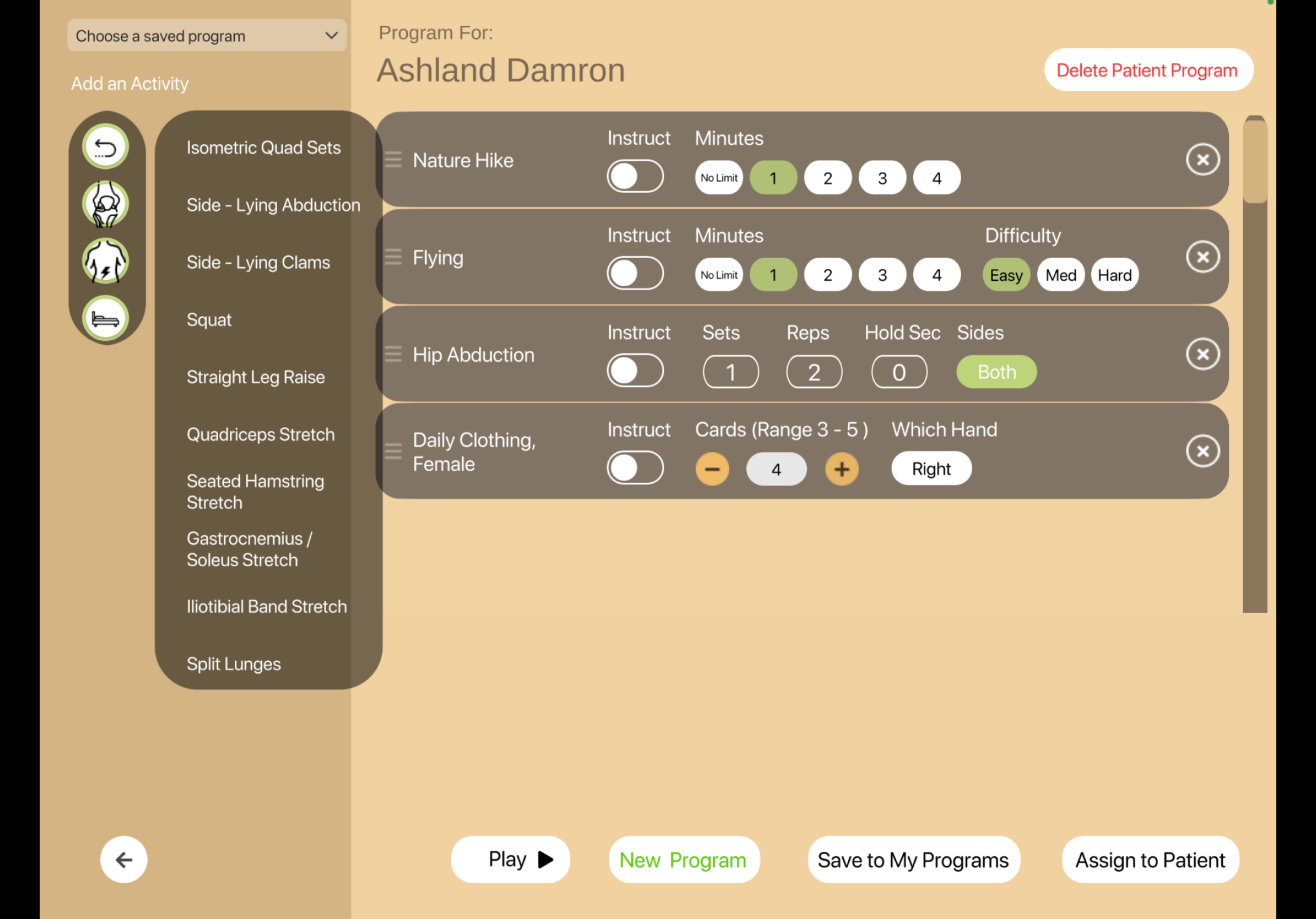Select the bed exercises category icon
Screen dimensions: 1316x919
click(x=105, y=318)
